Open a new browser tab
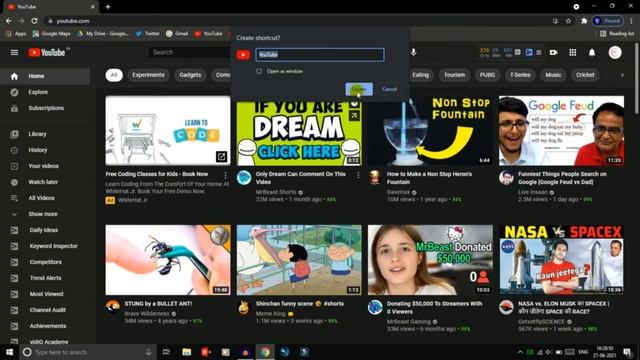This screenshot has width=640, height=360. click(108, 7)
